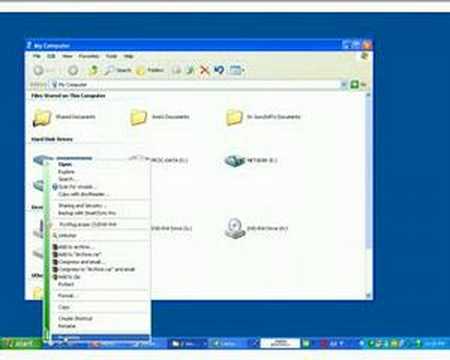This screenshot has width=450, height=360.
Task: Click the white taskbar button
Action: (280, 344)
